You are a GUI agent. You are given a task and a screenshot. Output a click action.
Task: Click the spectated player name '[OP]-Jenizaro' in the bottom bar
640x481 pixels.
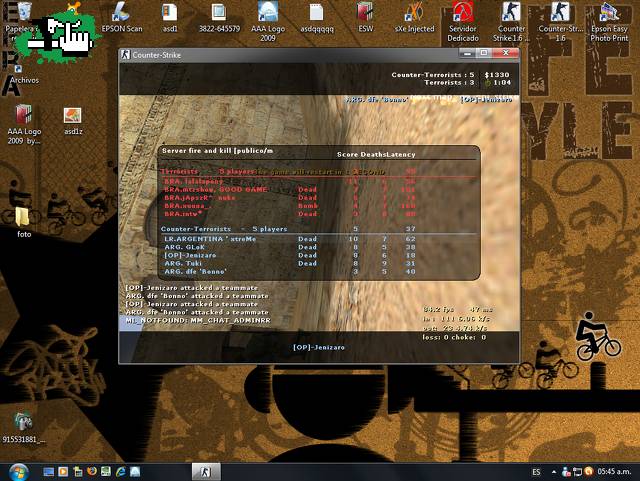[x=319, y=347]
